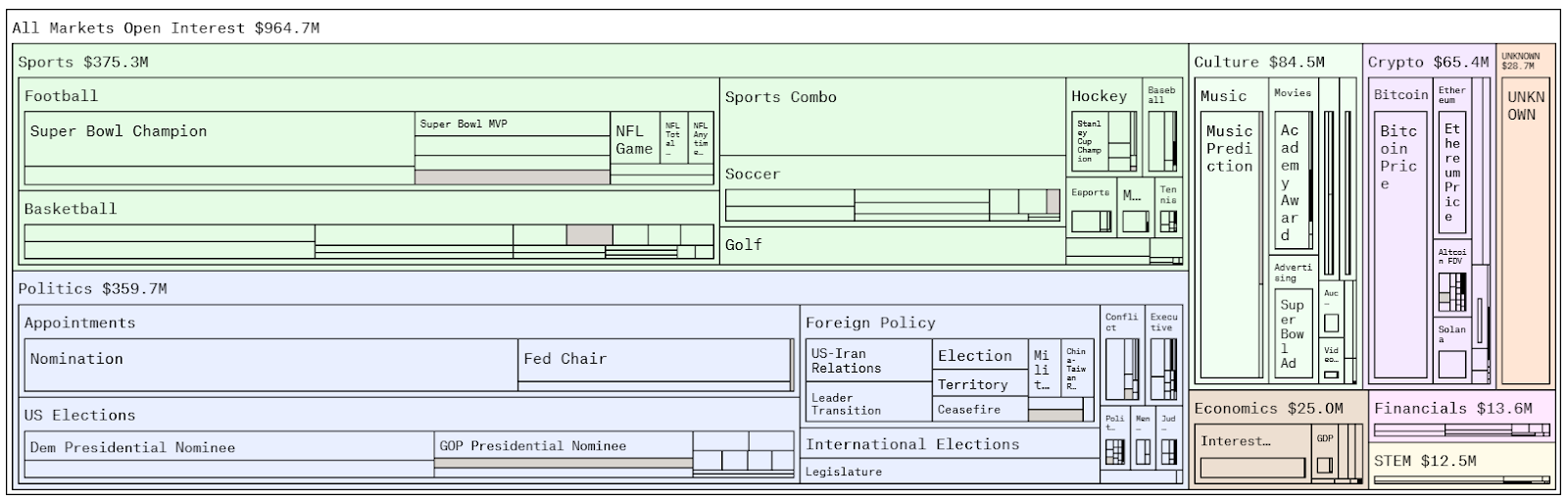The height and width of the screenshot is (501, 1568).
Task: Open the NFL Game market tile
Action: pos(634,139)
